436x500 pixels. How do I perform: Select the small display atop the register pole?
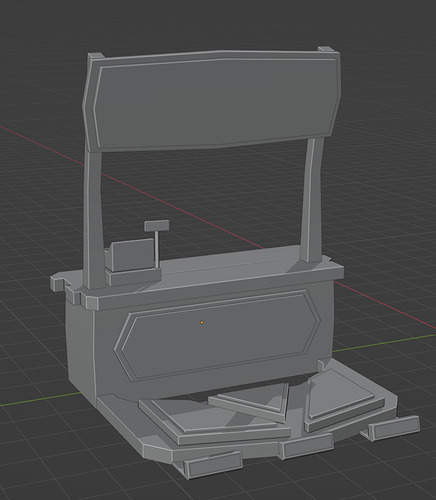pyautogui.click(x=157, y=225)
